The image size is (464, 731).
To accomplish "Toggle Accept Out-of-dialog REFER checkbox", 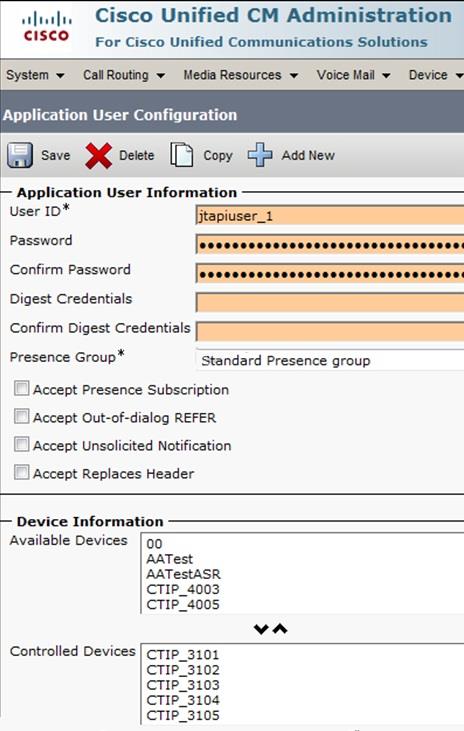I will 21,416.
